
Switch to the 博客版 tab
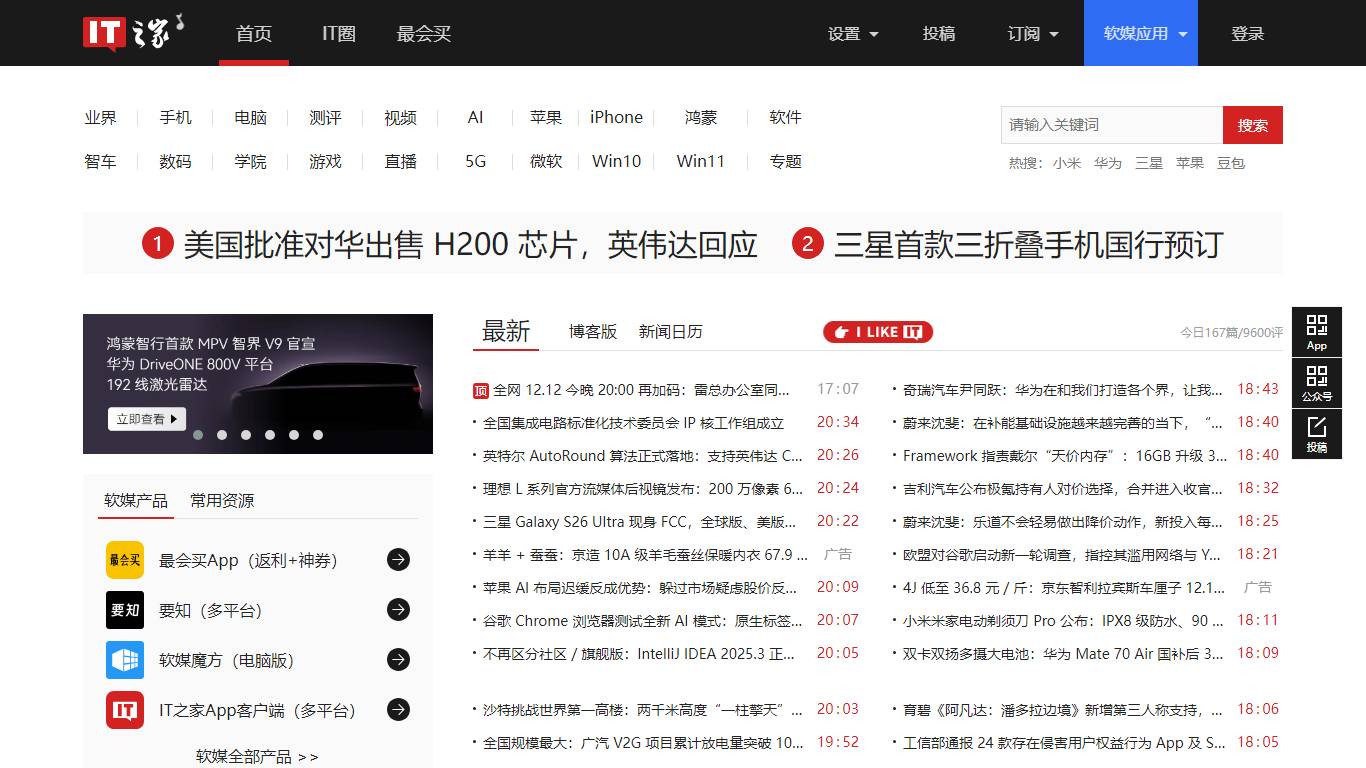pos(593,332)
